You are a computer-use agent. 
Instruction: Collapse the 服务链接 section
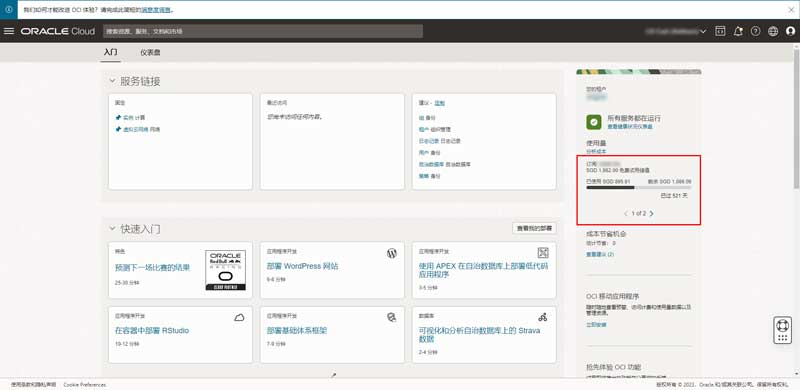click(113, 81)
